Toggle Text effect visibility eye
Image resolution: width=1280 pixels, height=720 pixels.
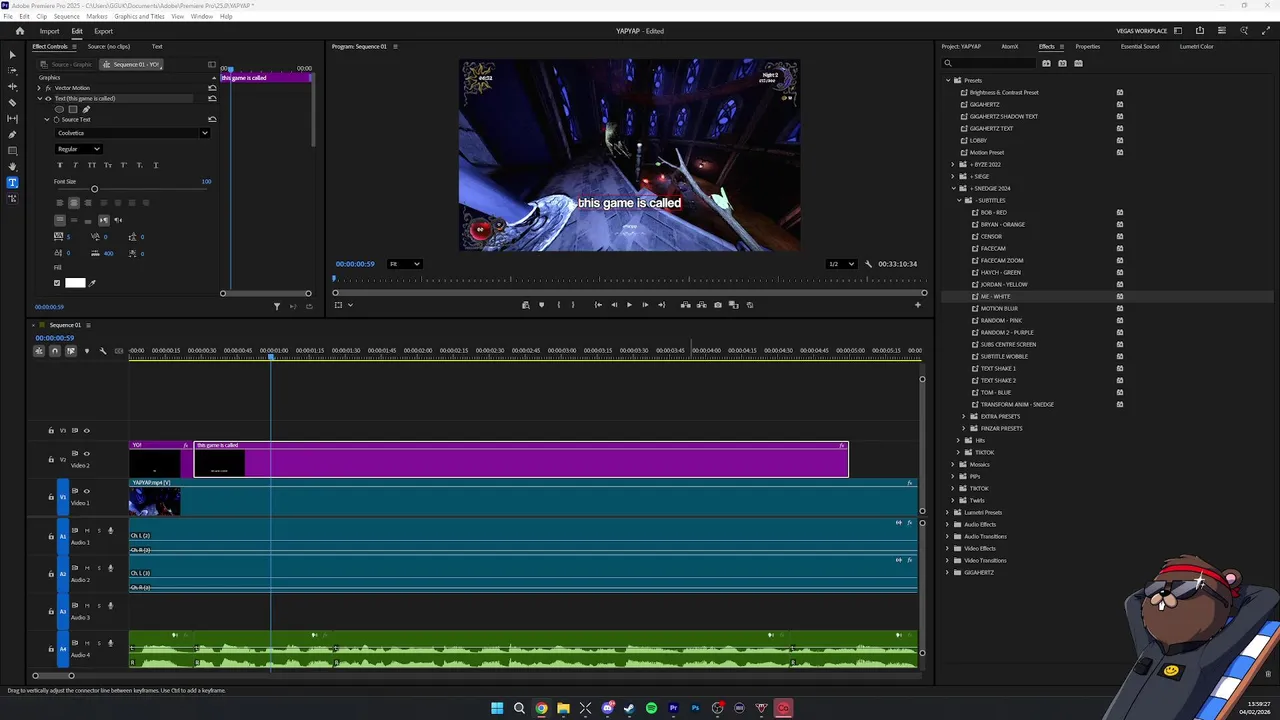(48, 99)
